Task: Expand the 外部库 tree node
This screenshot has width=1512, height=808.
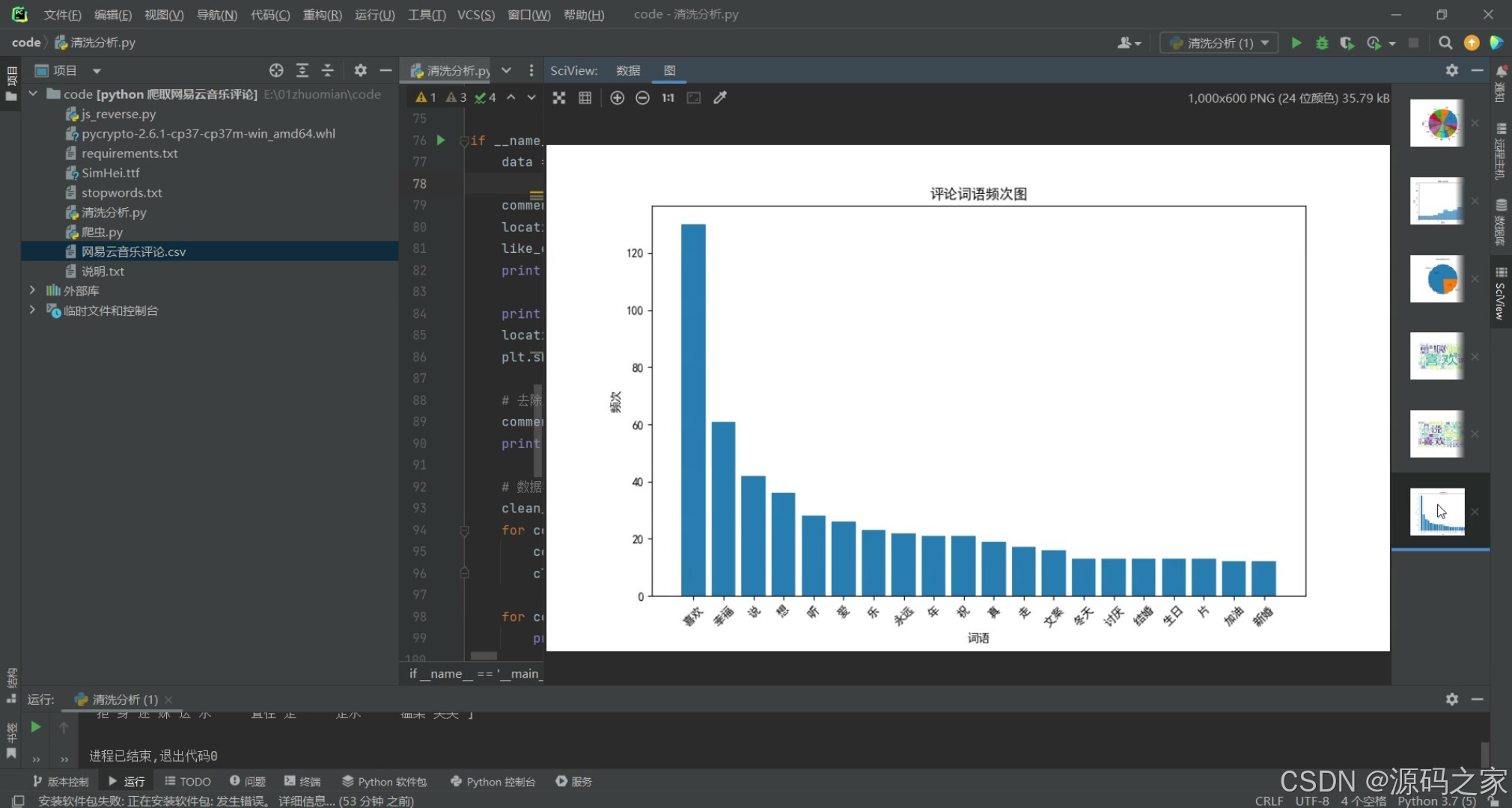Action: click(32, 290)
